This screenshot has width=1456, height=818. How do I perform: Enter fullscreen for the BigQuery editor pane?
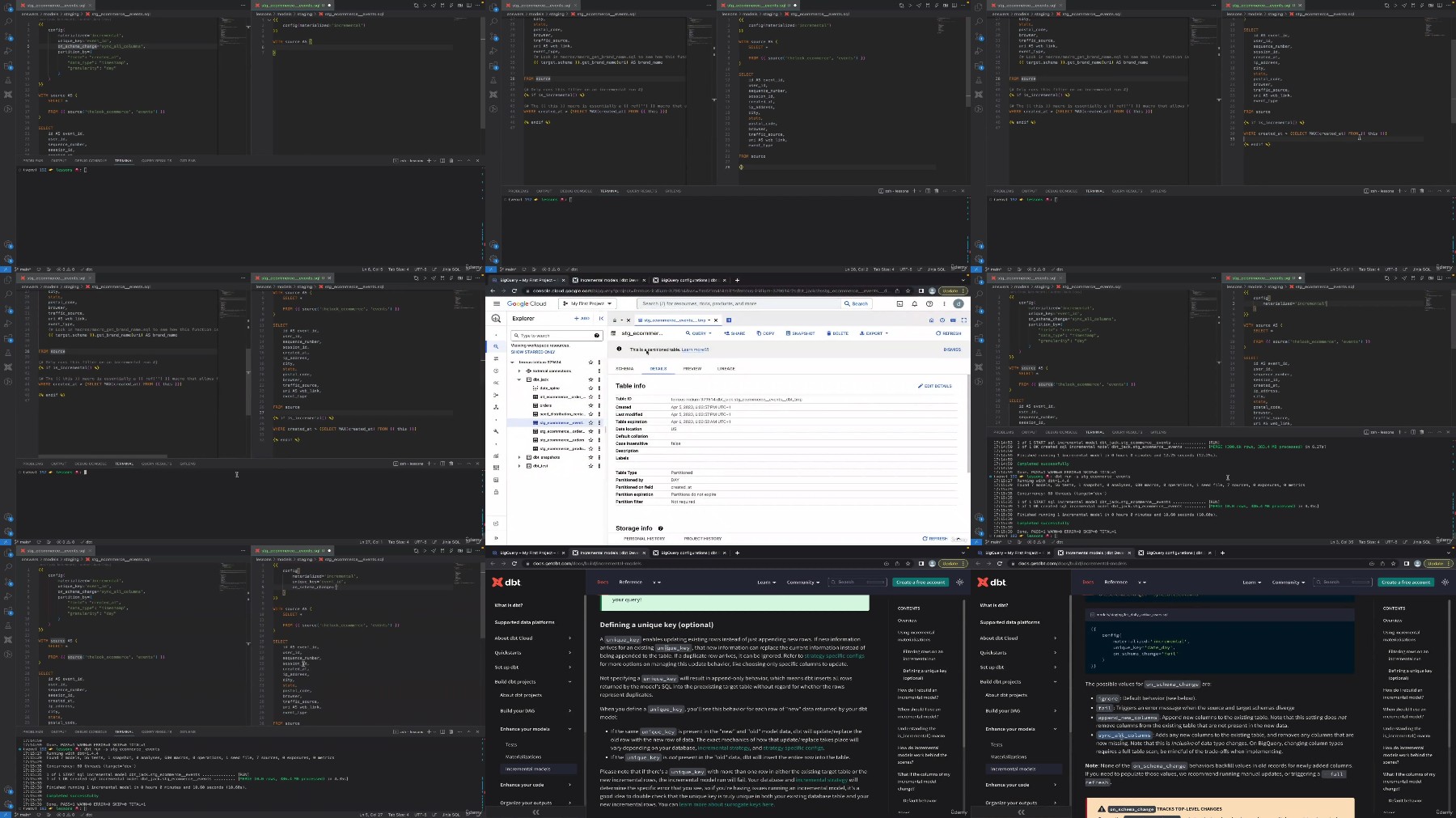pyautogui.click(x=964, y=320)
